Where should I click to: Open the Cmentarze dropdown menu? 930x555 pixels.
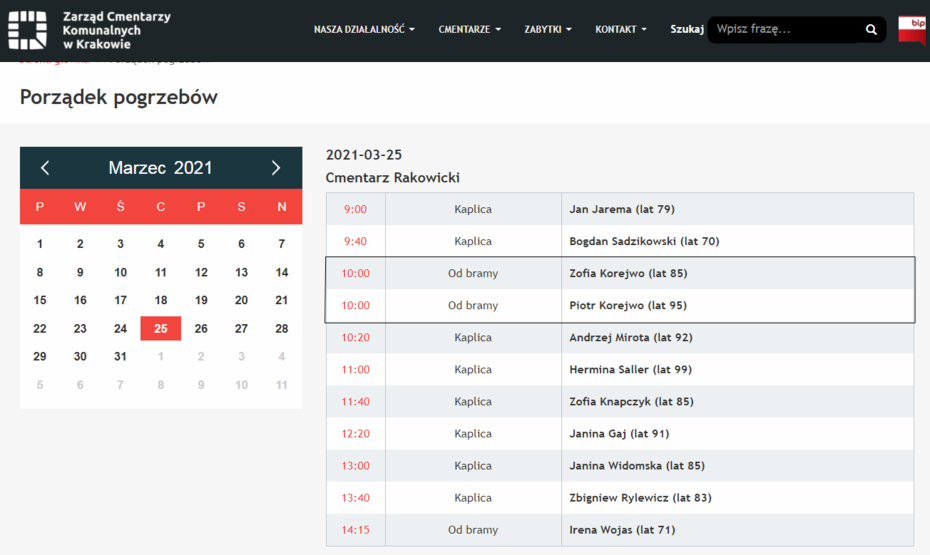click(x=469, y=30)
